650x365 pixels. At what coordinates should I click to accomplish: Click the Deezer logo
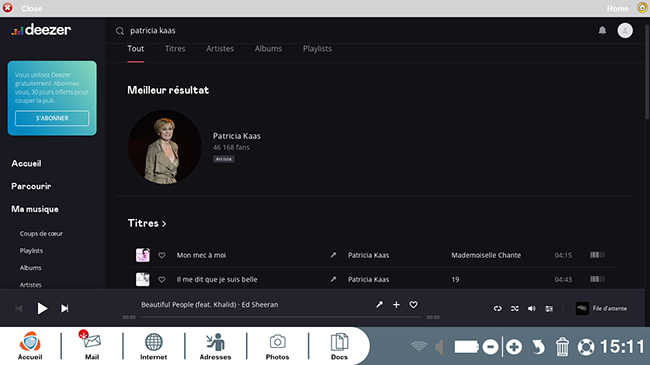point(41,30)
